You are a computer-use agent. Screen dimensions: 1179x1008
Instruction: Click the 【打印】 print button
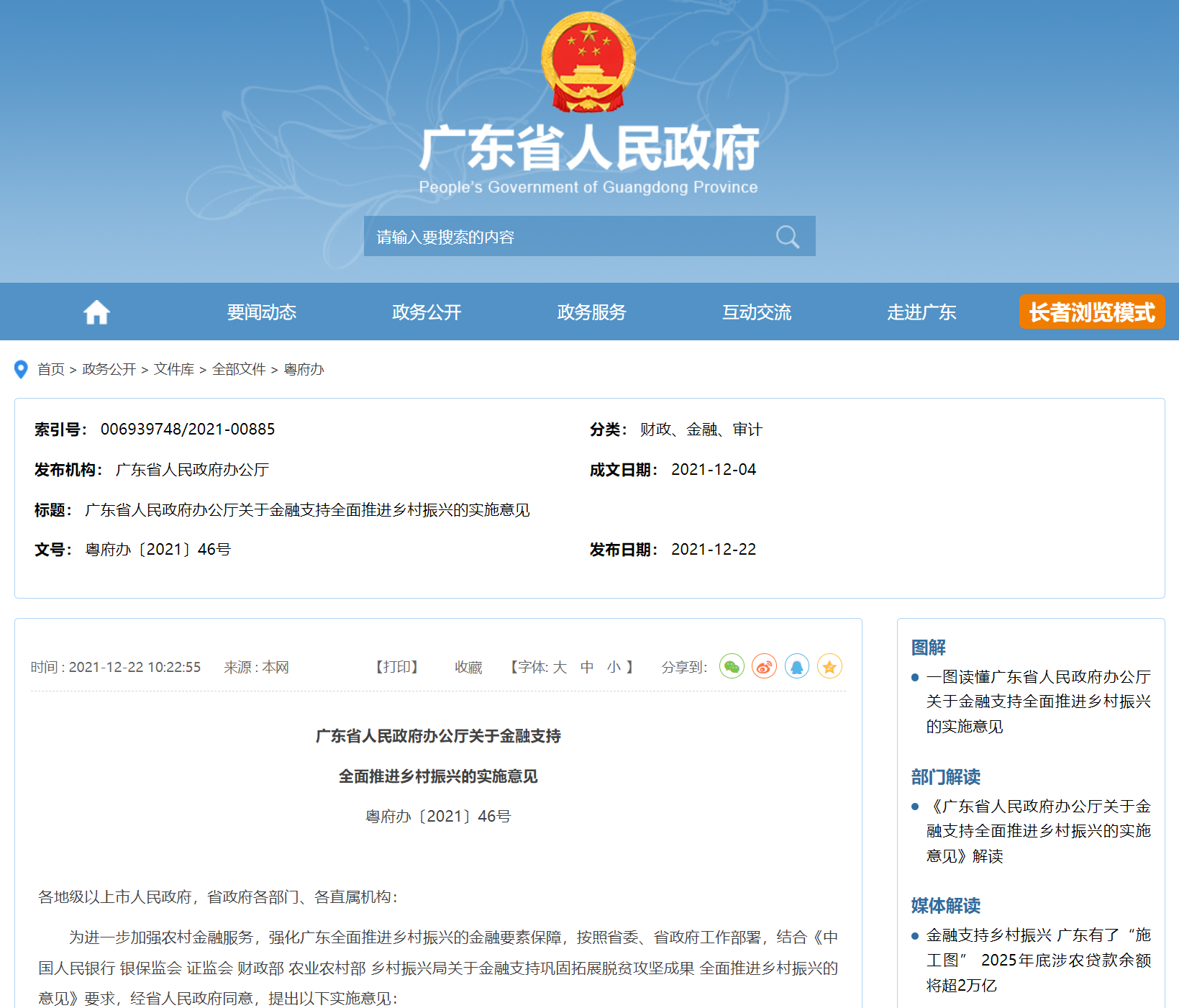pyautogui.click(x=397, y=668)
